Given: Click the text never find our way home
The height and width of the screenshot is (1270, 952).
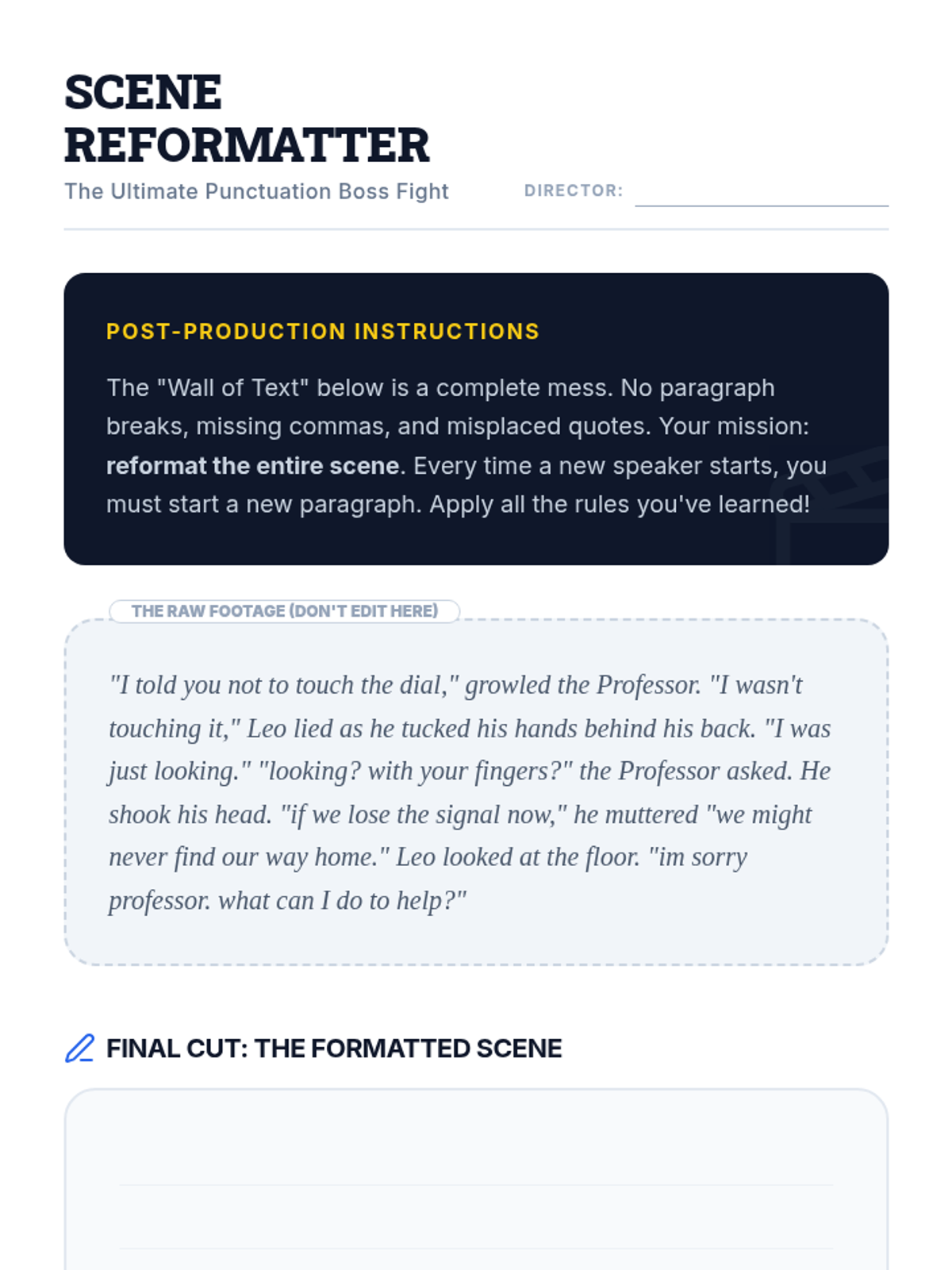Looking at the screenshot, I should (x=248, y=857).
